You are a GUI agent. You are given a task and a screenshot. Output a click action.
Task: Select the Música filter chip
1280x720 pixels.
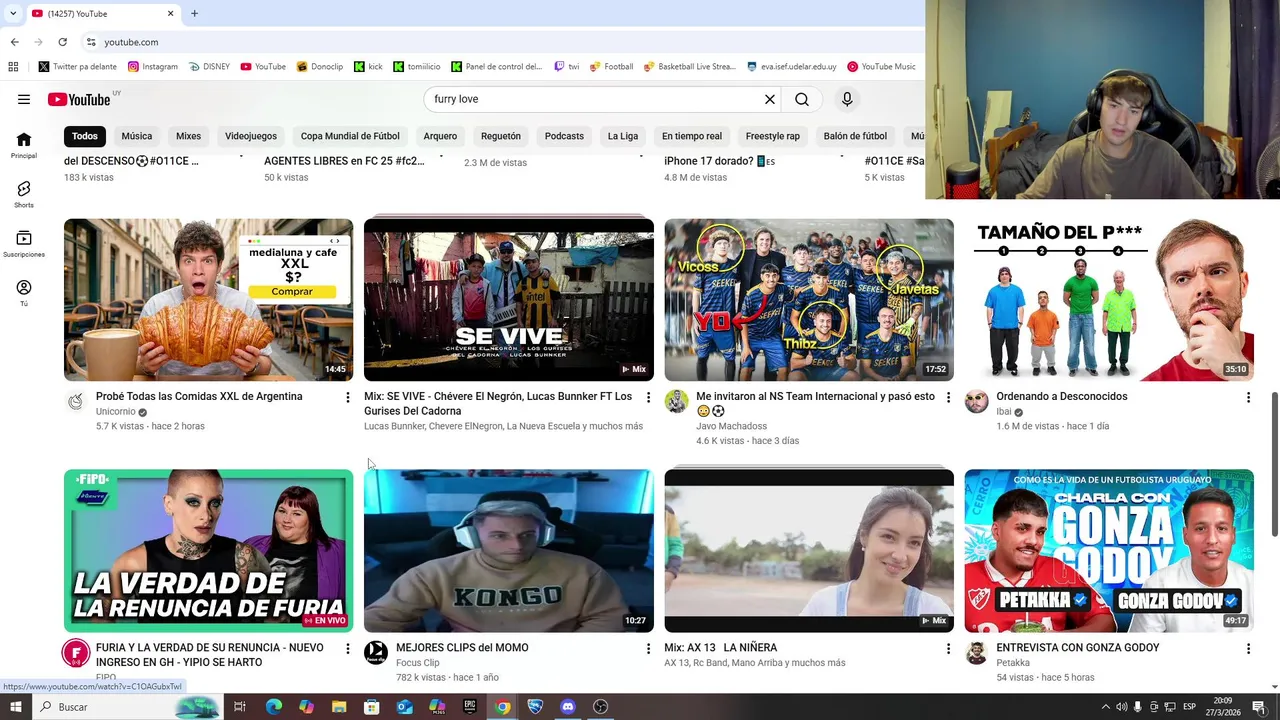click(137, 136)
